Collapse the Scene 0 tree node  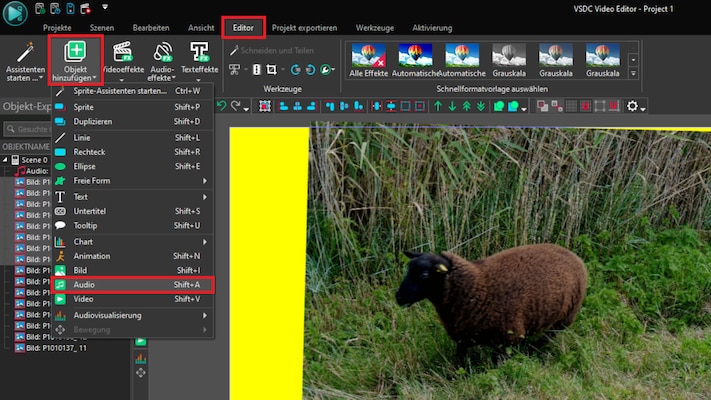click(5, 159)
